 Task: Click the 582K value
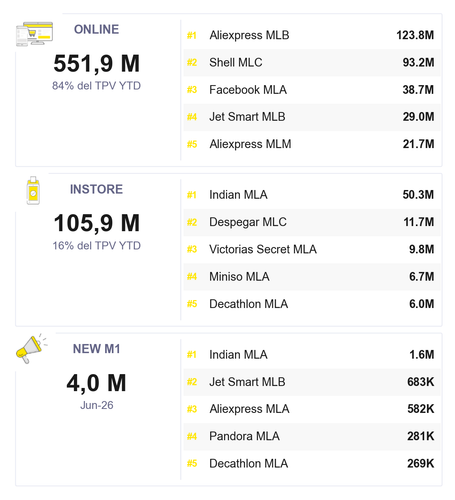pos(421,409)
